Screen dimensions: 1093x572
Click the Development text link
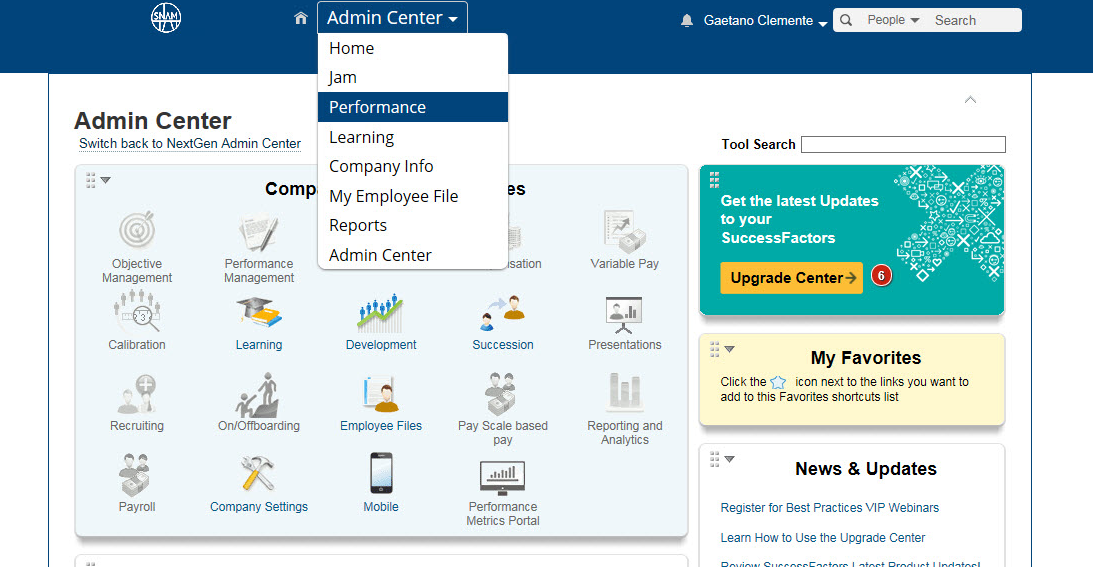click(x=381, y=345)
